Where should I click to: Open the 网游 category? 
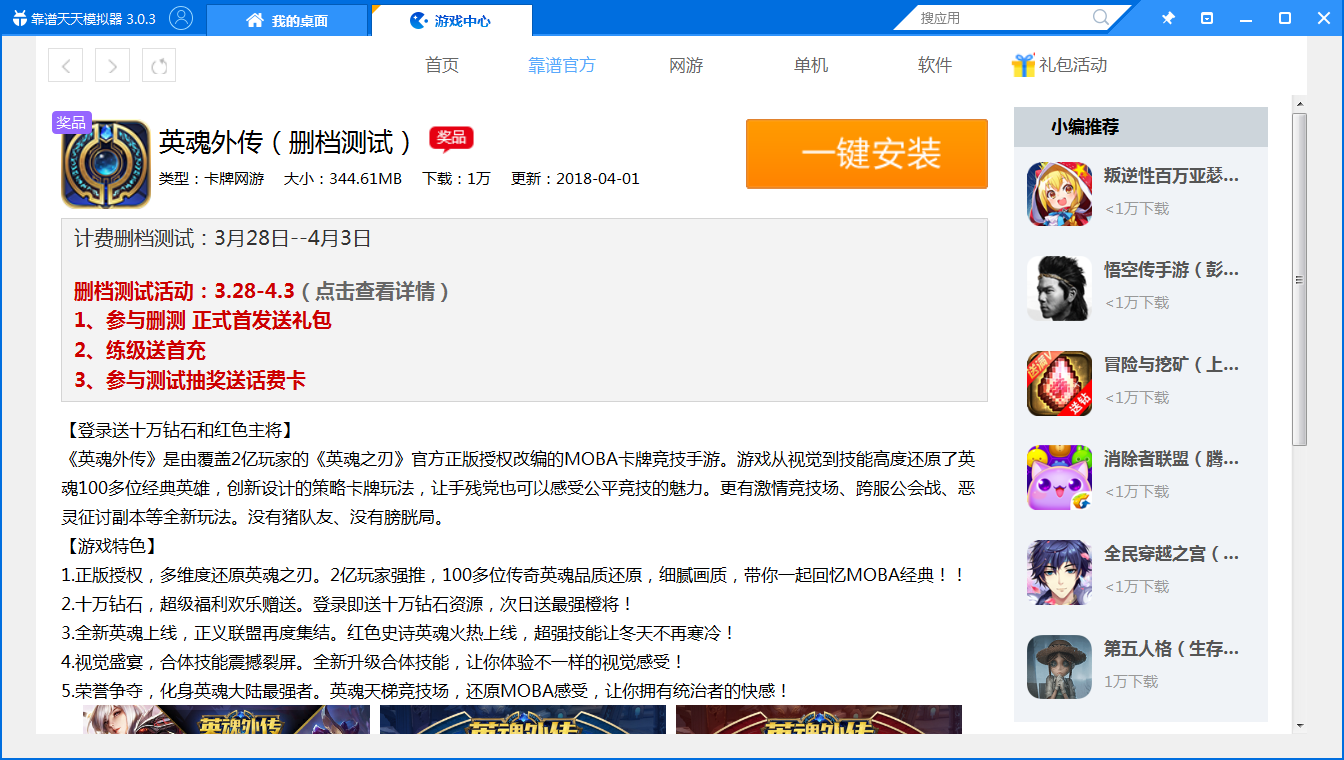[x=686, y=65]
